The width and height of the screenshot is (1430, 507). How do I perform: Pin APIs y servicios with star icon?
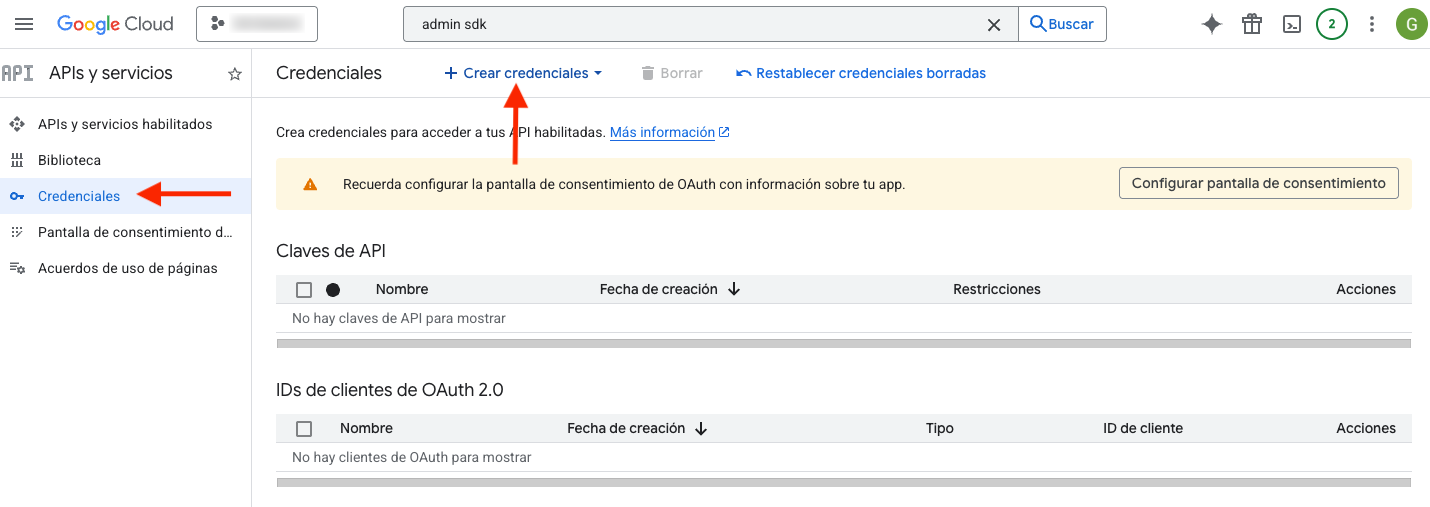coord(235,74)
